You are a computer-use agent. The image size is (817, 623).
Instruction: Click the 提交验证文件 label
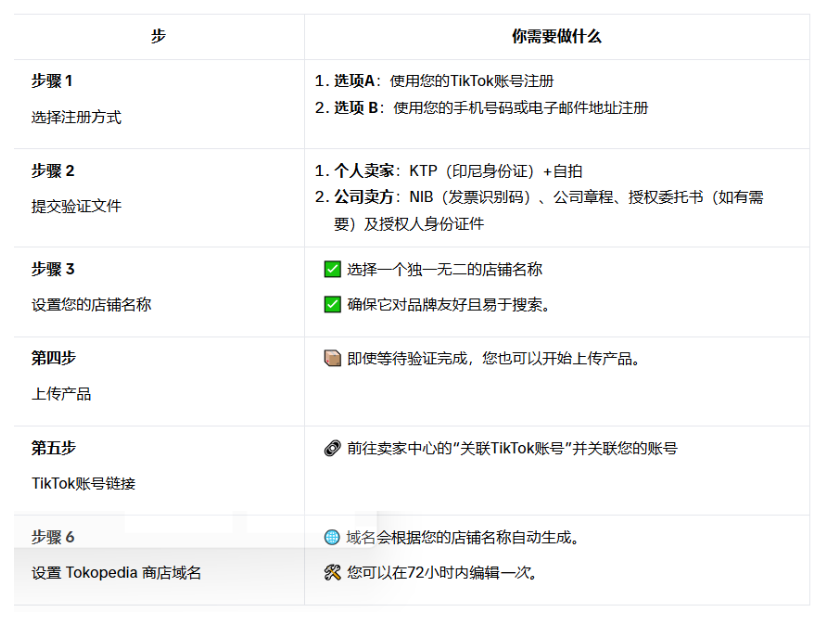pyautogui.click(x=76, y=206)
